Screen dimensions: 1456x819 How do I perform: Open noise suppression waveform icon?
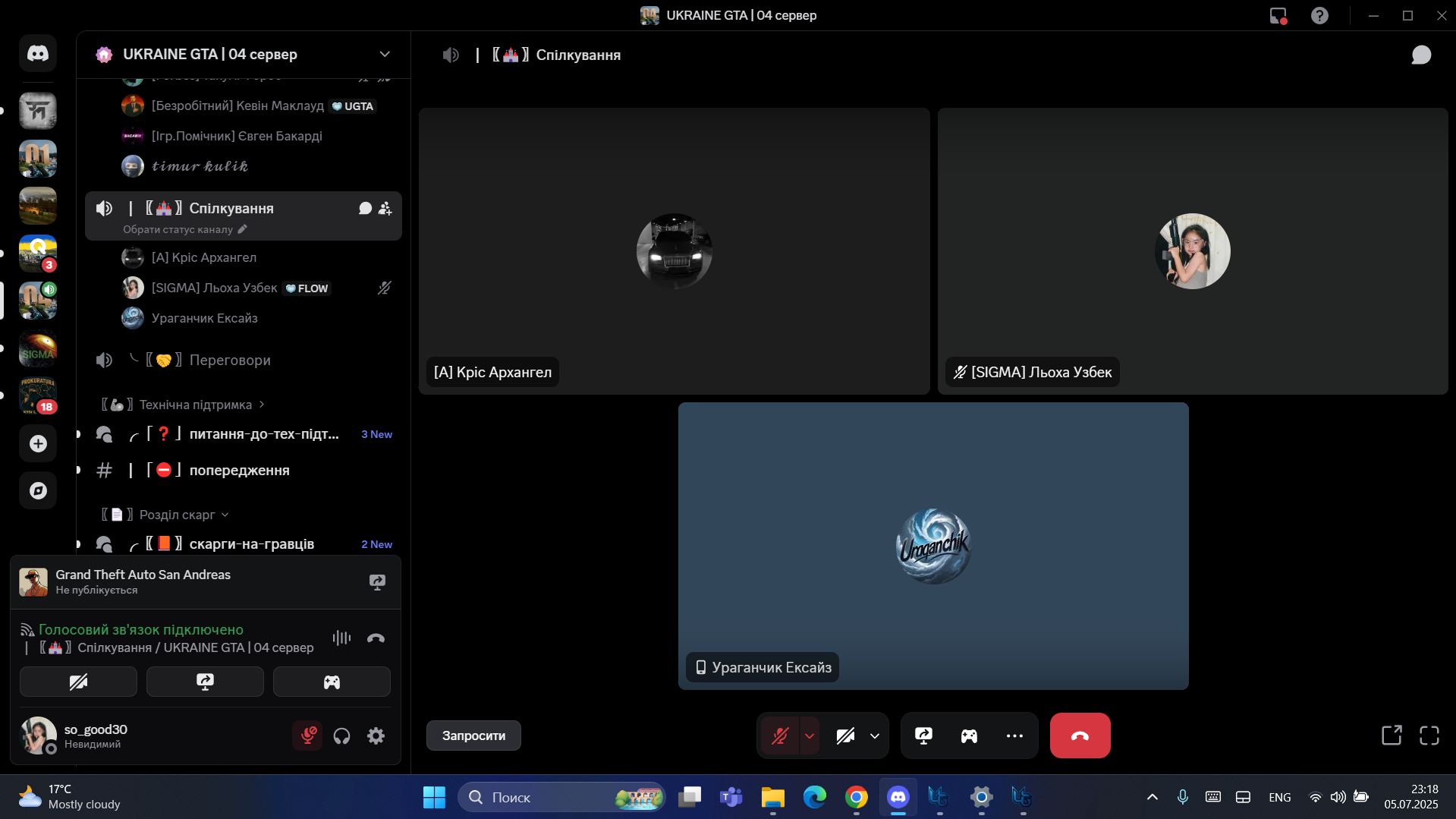(x=341, y=638)
